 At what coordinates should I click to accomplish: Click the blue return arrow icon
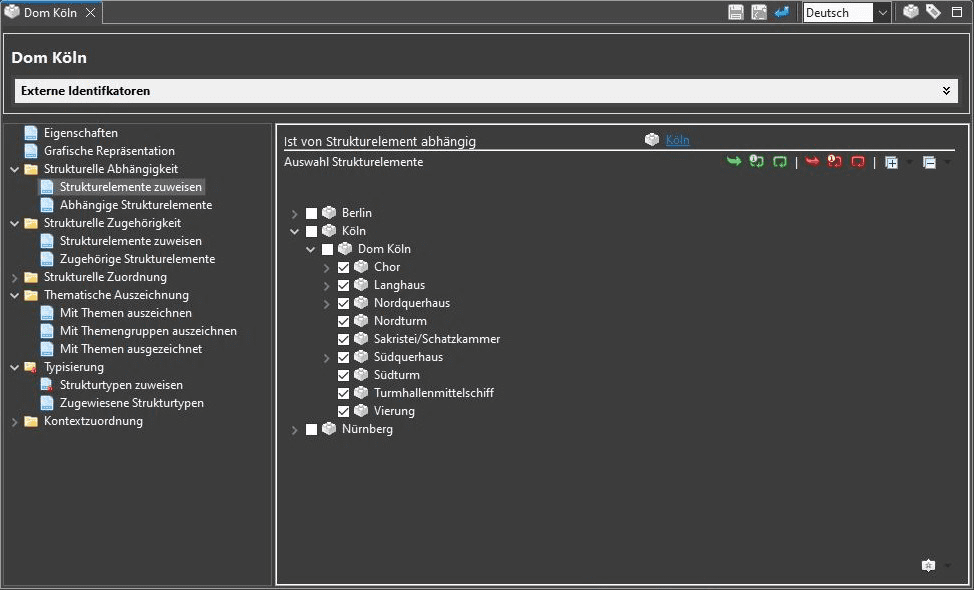[781, 12]
